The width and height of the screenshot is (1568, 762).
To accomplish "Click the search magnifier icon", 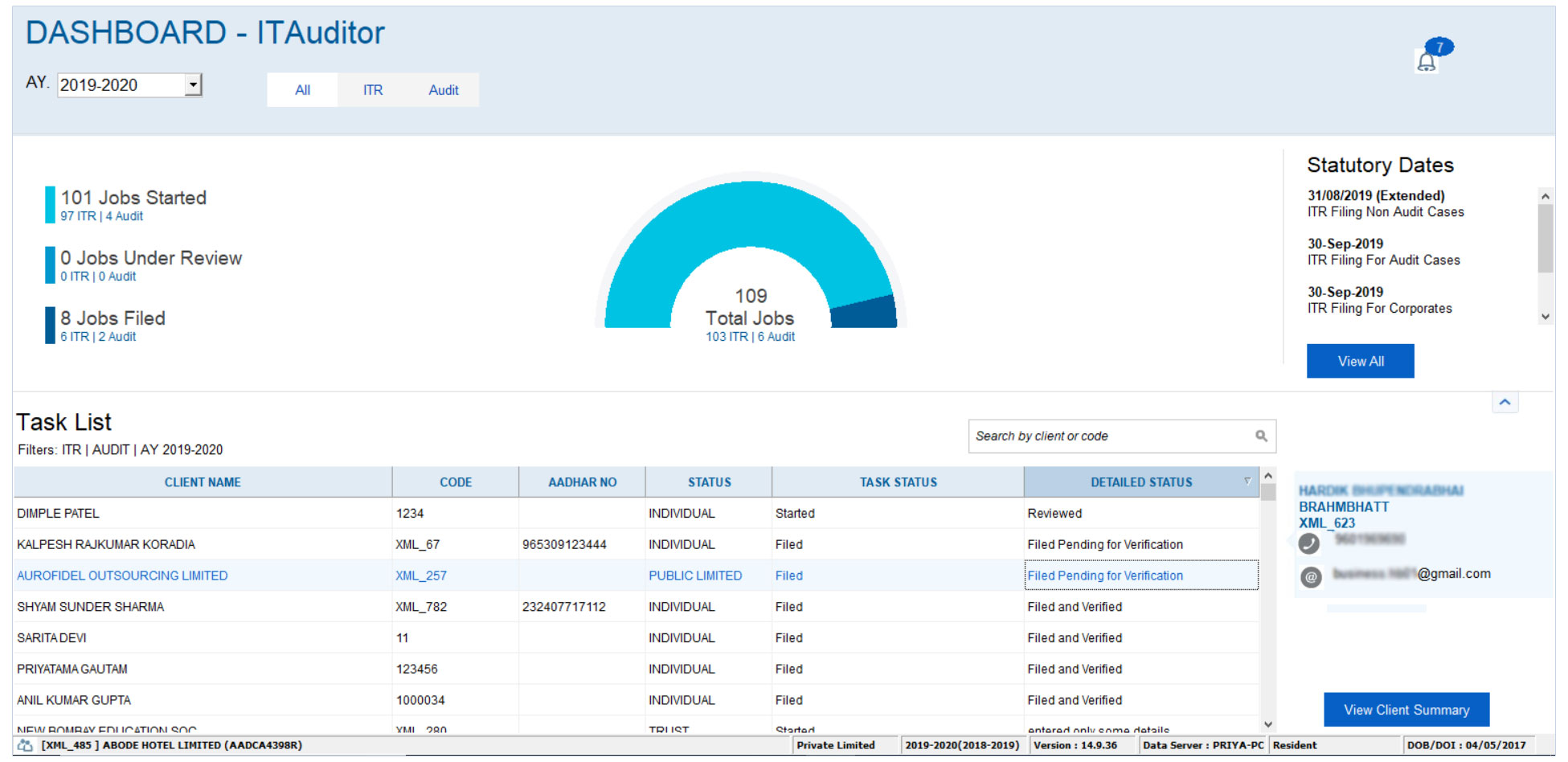I will point(1261,436).
